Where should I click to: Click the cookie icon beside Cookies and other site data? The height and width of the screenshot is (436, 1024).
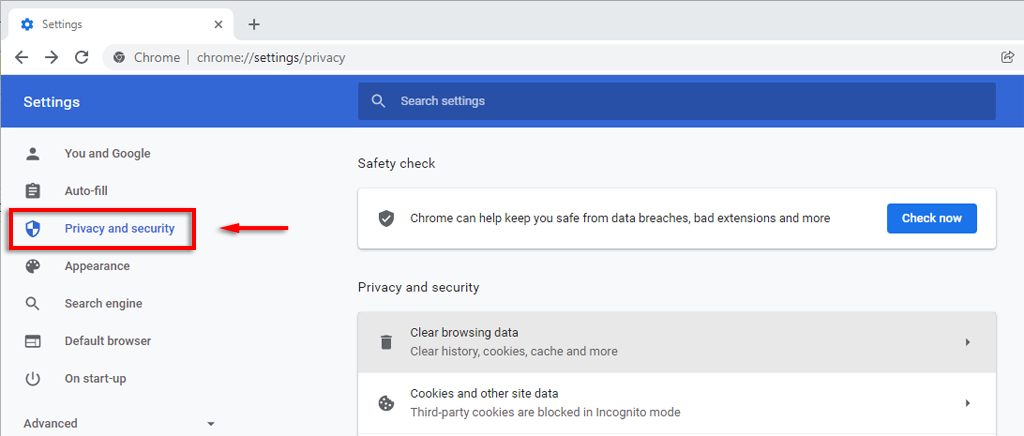[x=386, y=403]
